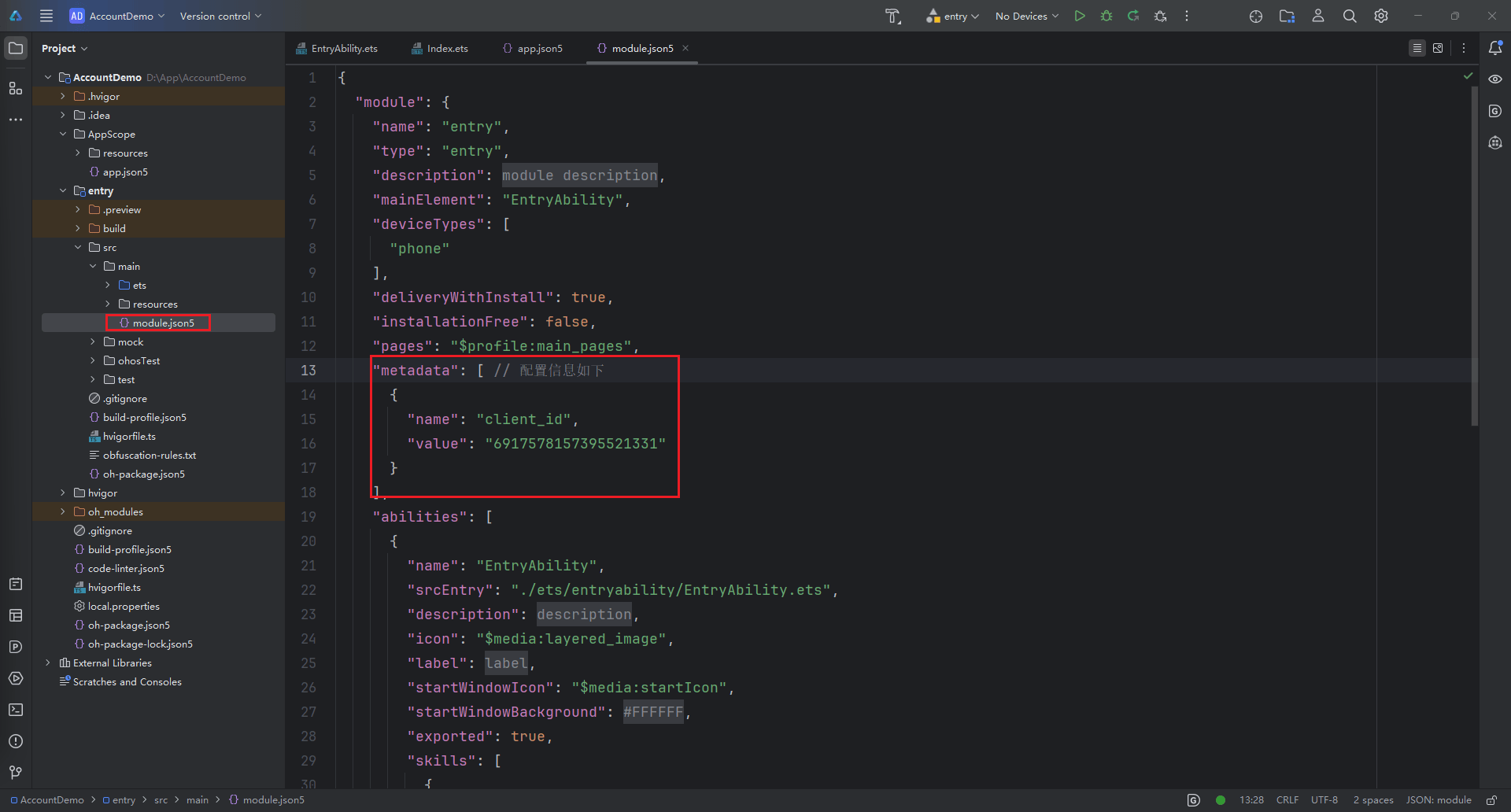The image size is (1511, 812).
Task: Open Notifications bell icon
Action: click(1495, 48)
